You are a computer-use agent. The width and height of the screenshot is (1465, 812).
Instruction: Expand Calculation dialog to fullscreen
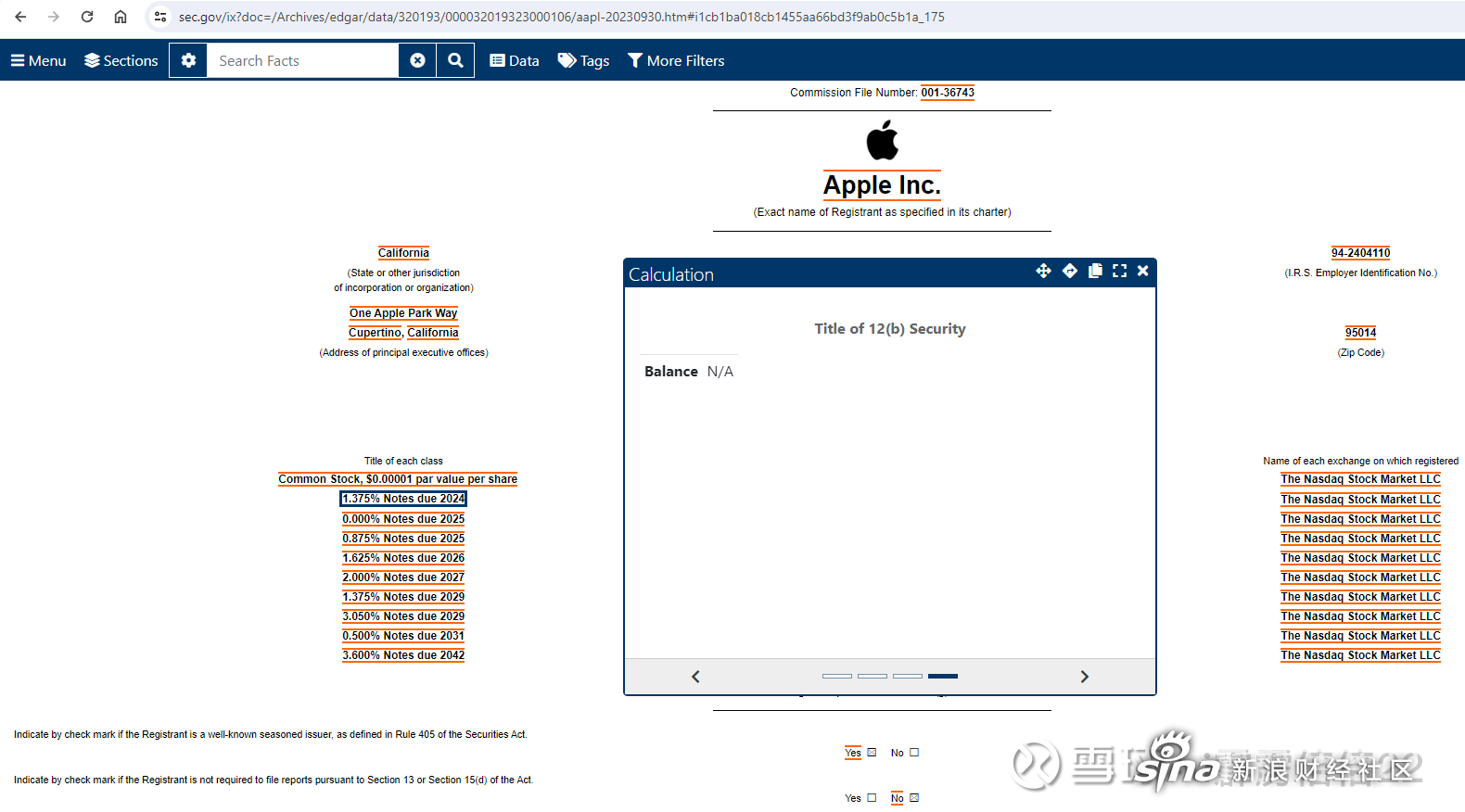1119,271
